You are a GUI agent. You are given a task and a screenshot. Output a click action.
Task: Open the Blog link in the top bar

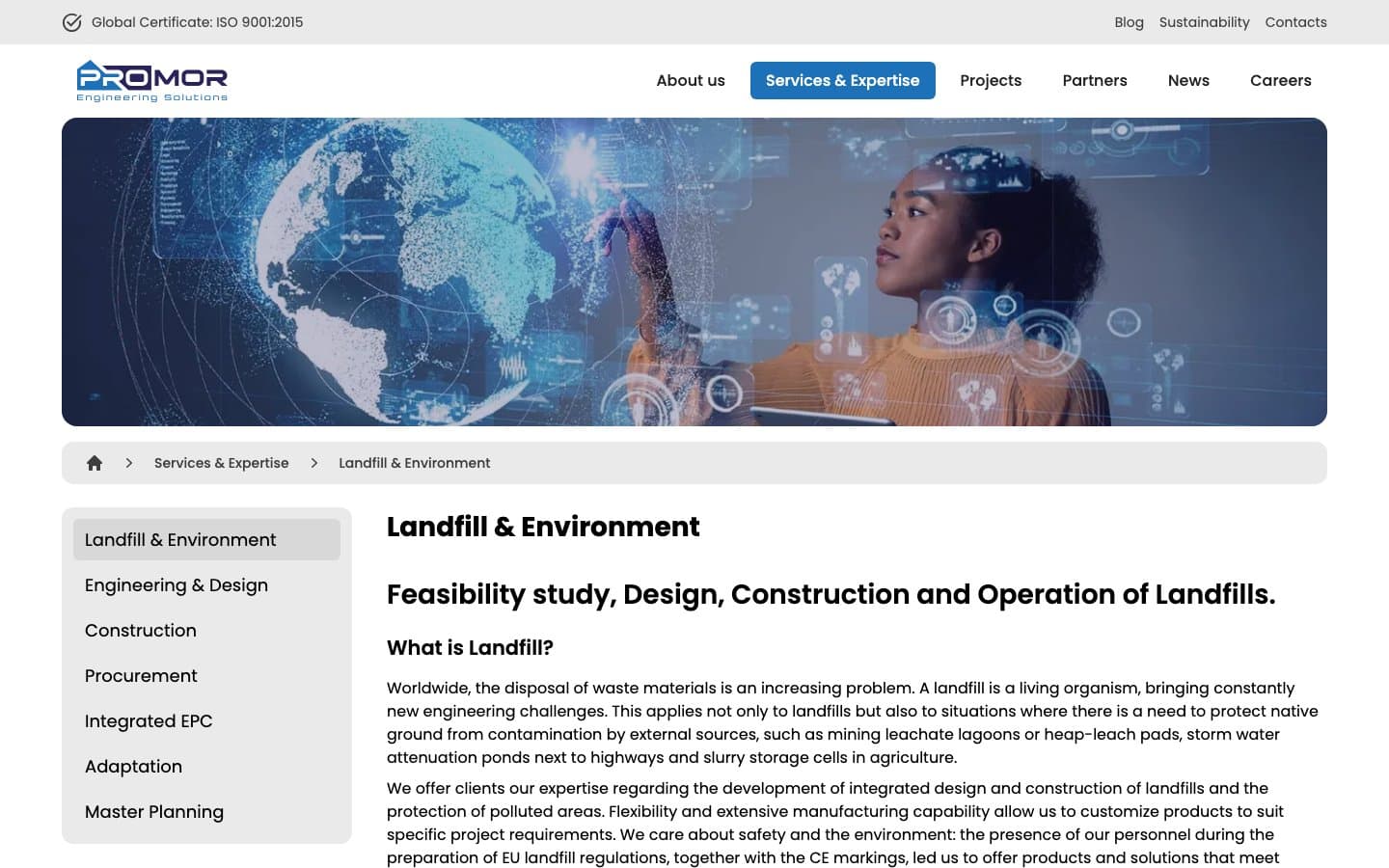click(x=1129, y=22)
